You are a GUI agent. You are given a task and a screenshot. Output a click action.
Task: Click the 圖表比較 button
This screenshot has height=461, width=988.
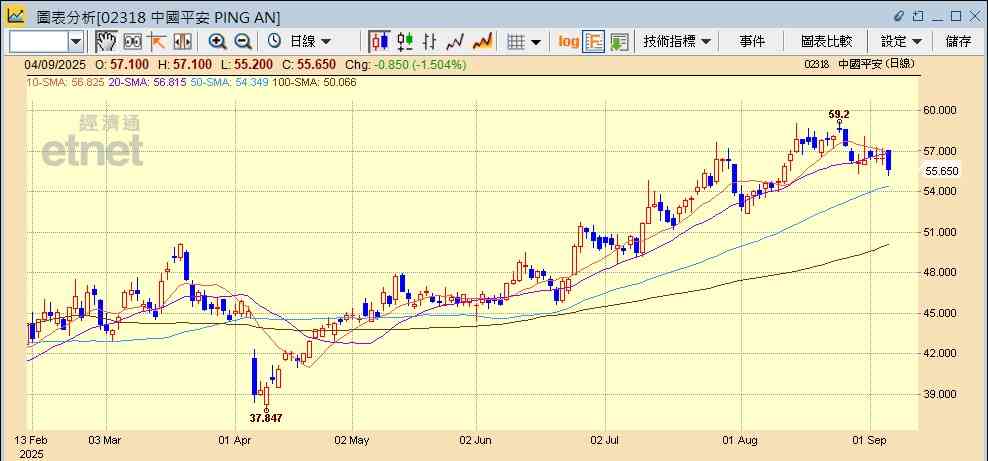pos(827,42)
